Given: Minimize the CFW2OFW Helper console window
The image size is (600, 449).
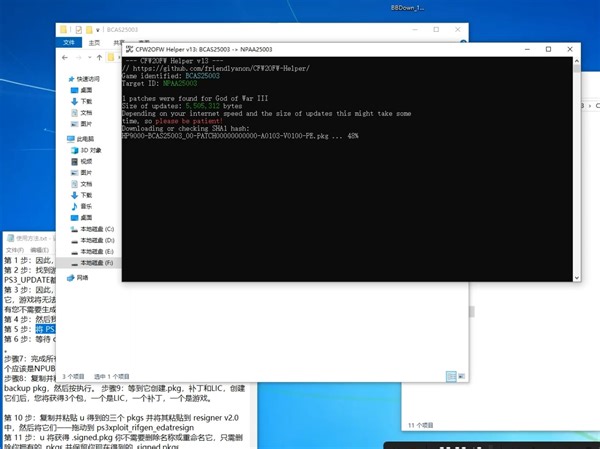Looking at the screenshot, I should coord(527,49).
